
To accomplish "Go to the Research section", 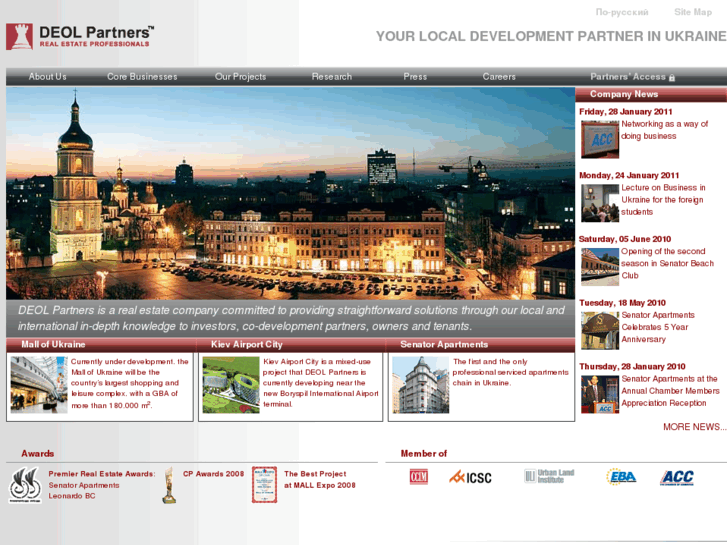I will [332, 77].
